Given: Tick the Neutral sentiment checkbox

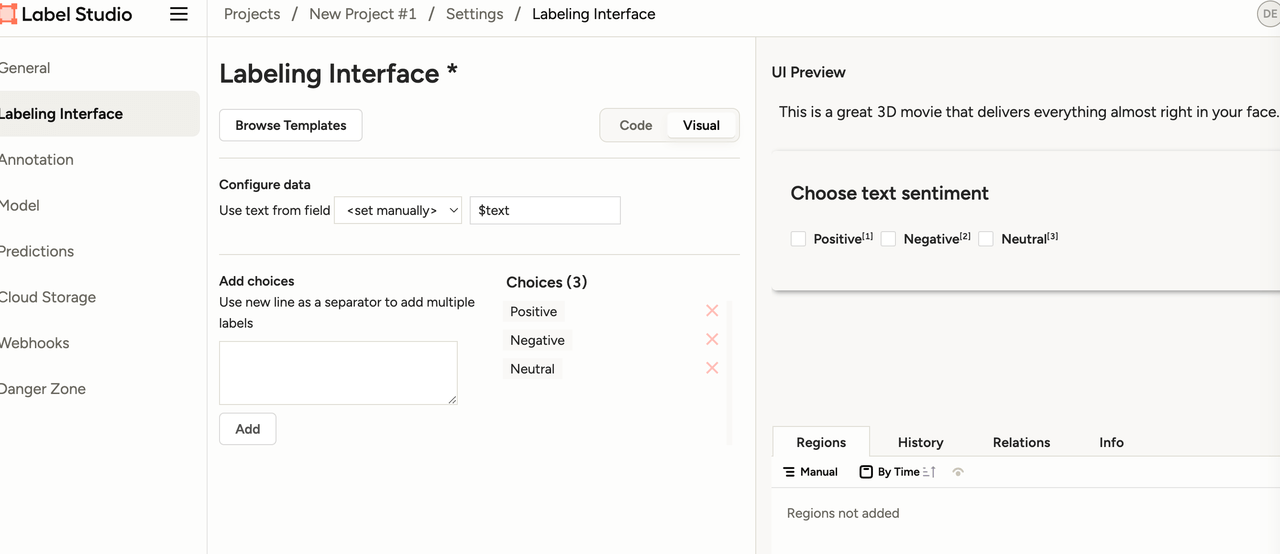Looking at the screenshot, I should tap(986, 239).
